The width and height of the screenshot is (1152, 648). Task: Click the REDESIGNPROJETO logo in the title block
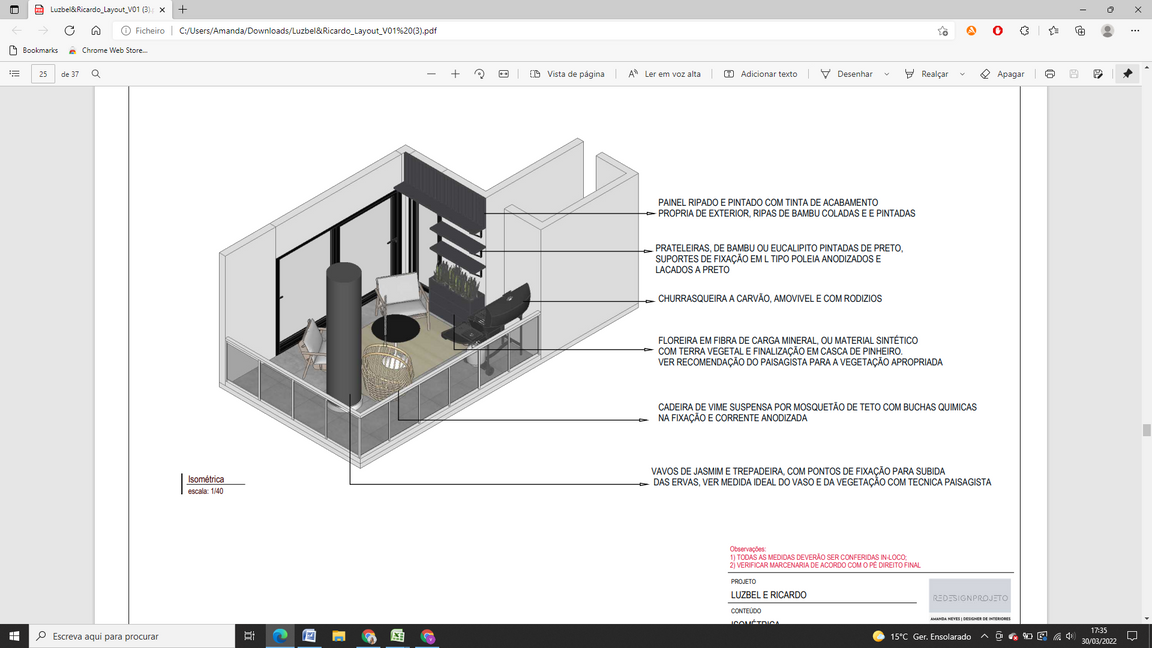tap(970, 597)
